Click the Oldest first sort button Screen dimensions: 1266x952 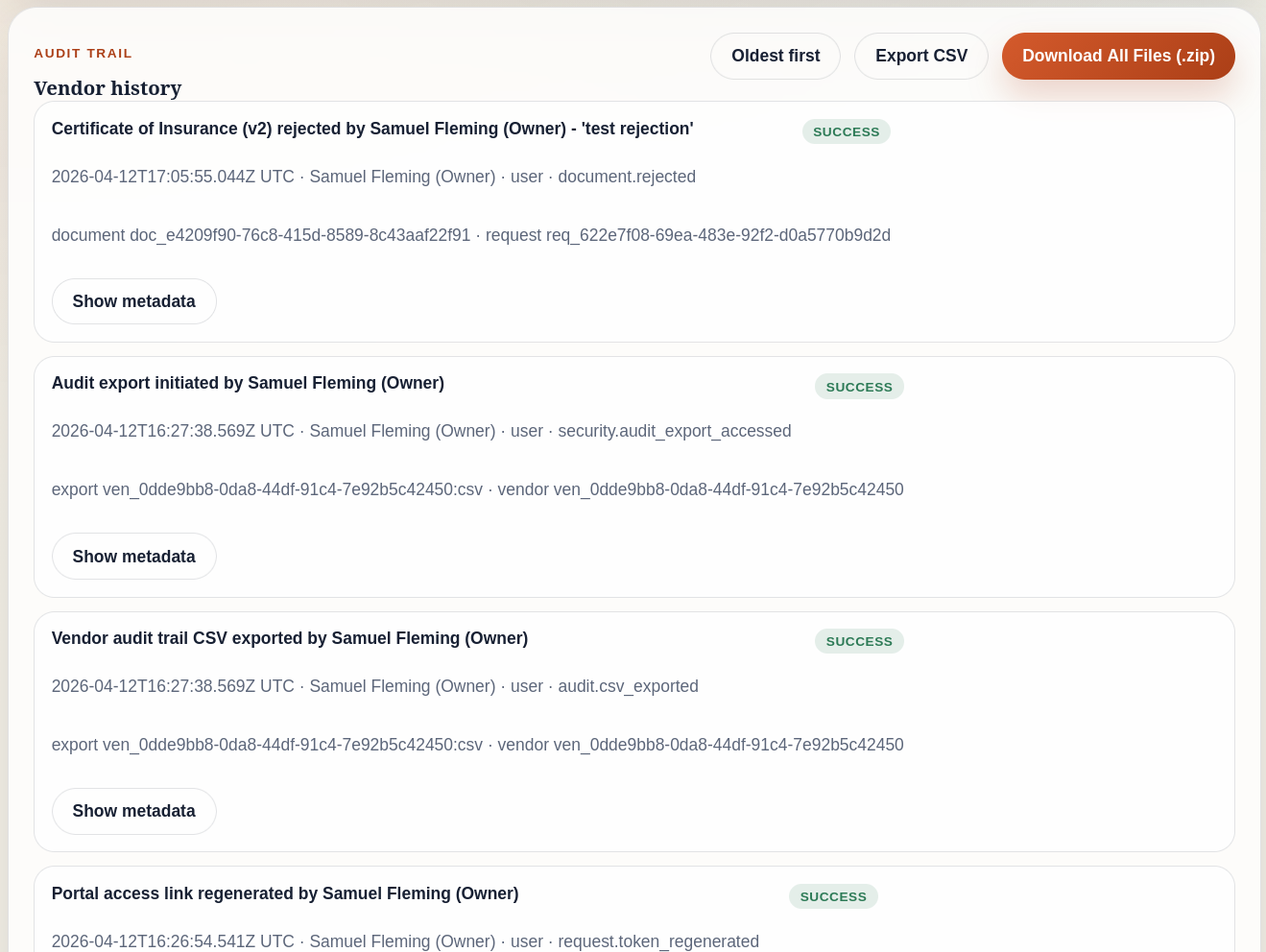coord(775,56)
